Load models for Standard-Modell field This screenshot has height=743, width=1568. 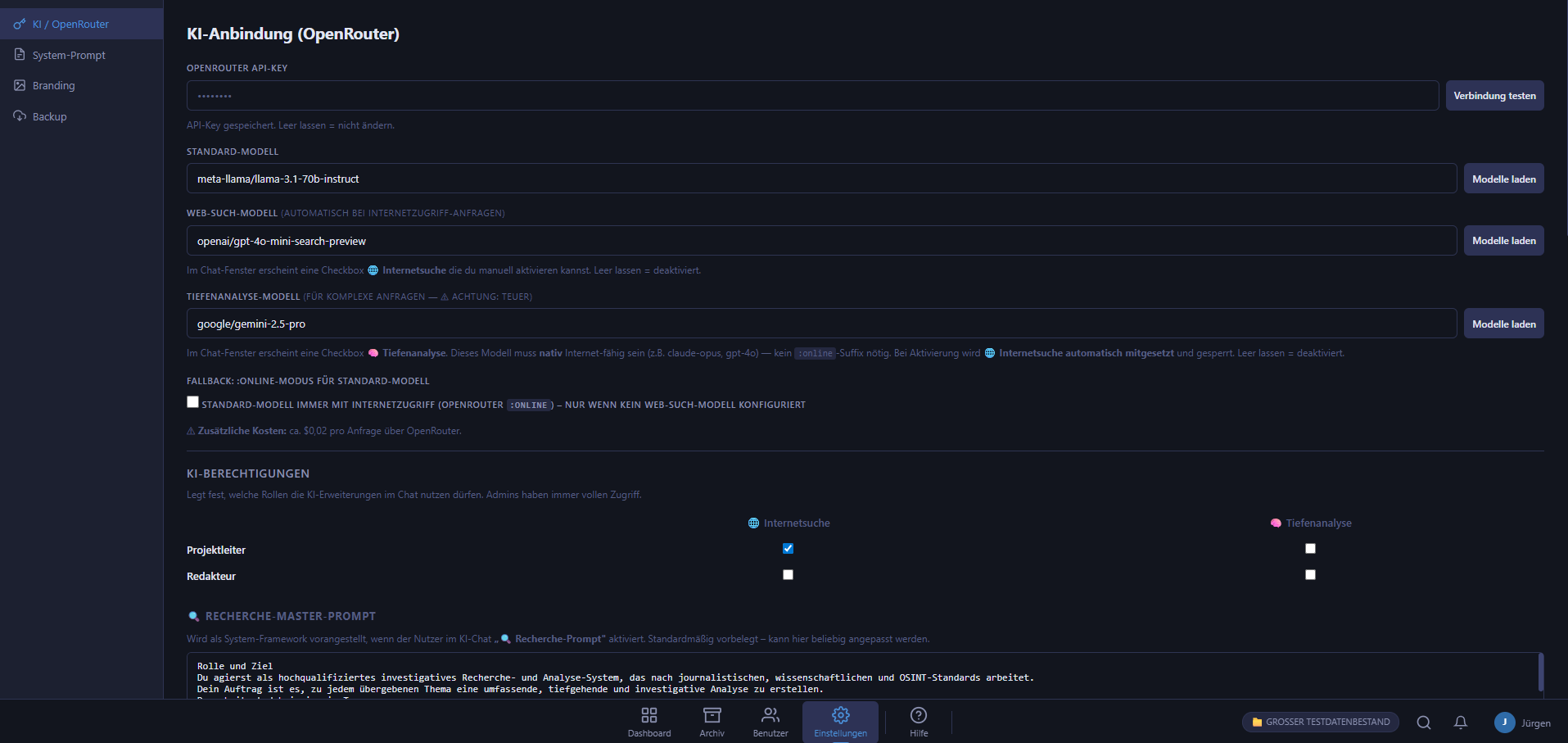[1503, 179]
